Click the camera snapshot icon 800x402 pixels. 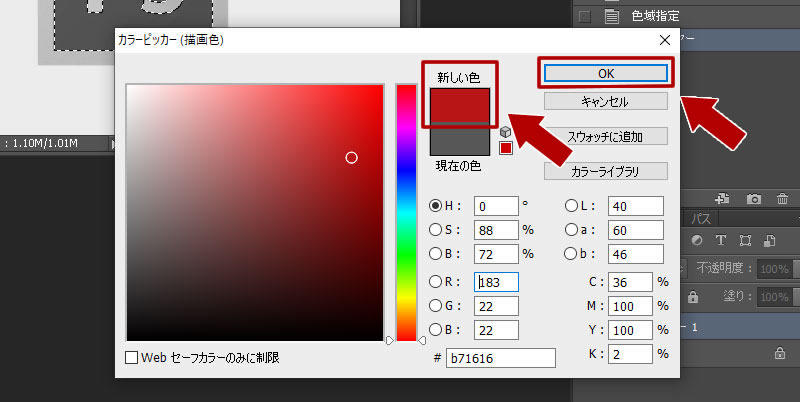click(754, 199)
